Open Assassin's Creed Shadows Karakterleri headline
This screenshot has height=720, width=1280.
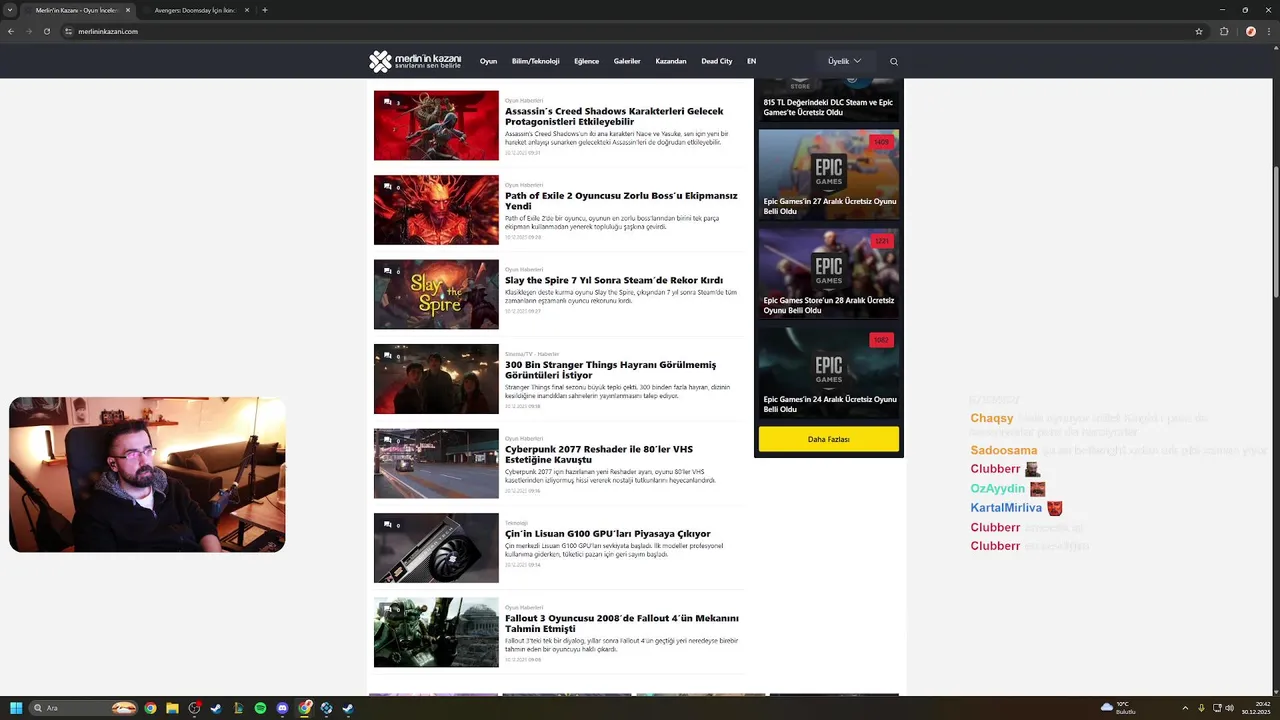[x=614, y=116]
